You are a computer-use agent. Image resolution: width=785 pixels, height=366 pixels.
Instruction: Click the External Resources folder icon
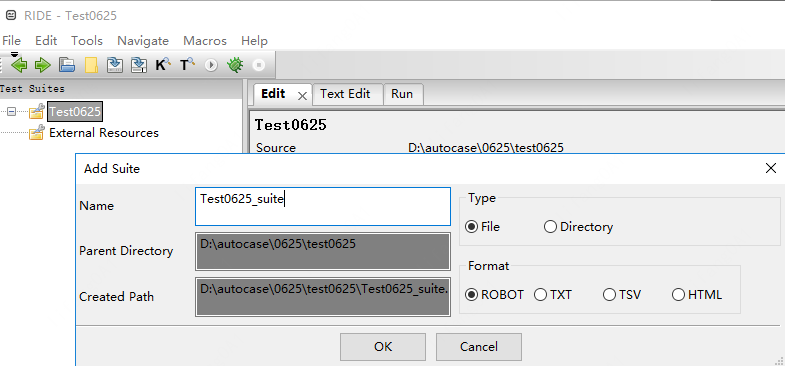37,133
